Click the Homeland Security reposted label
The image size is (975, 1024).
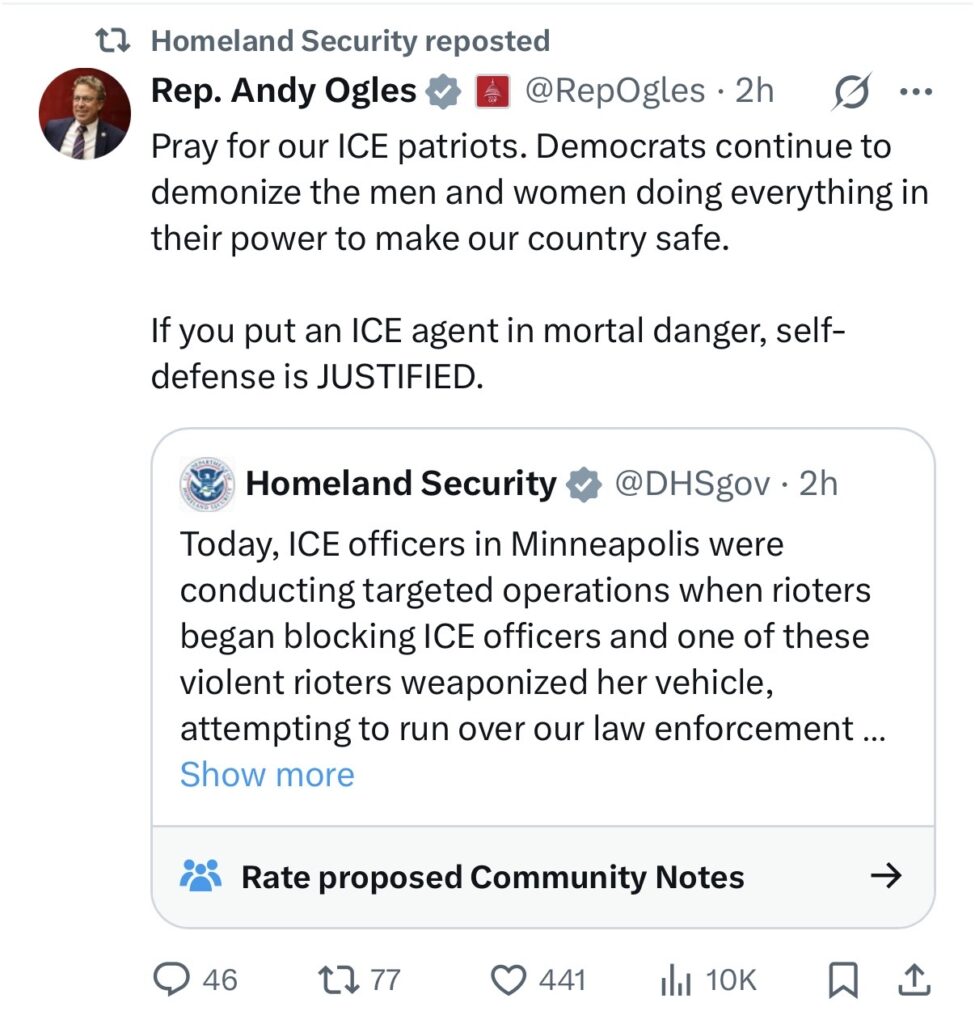click(x=349, y=41)
